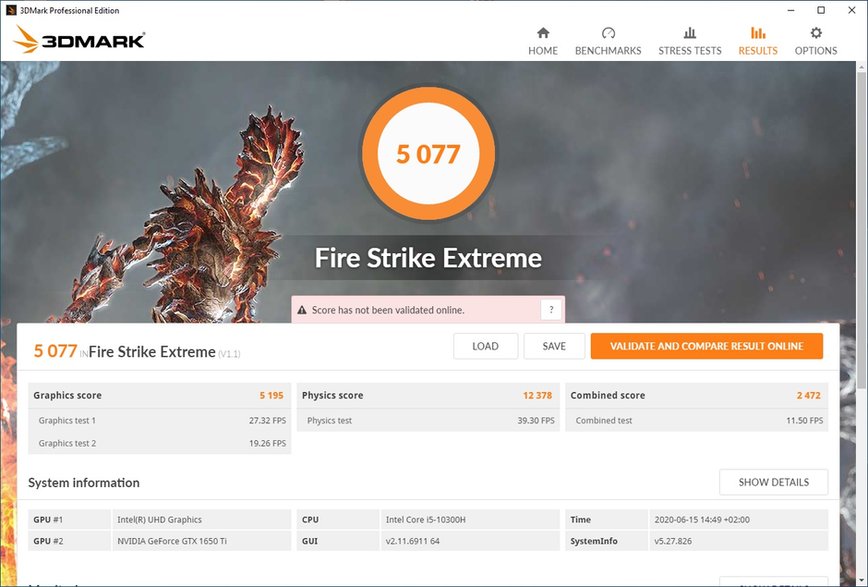Image resolution: width=868 pixels, height=587 pixels.
Task: Go to the BENCHMARKS tab label
Action: click(608, 51)
